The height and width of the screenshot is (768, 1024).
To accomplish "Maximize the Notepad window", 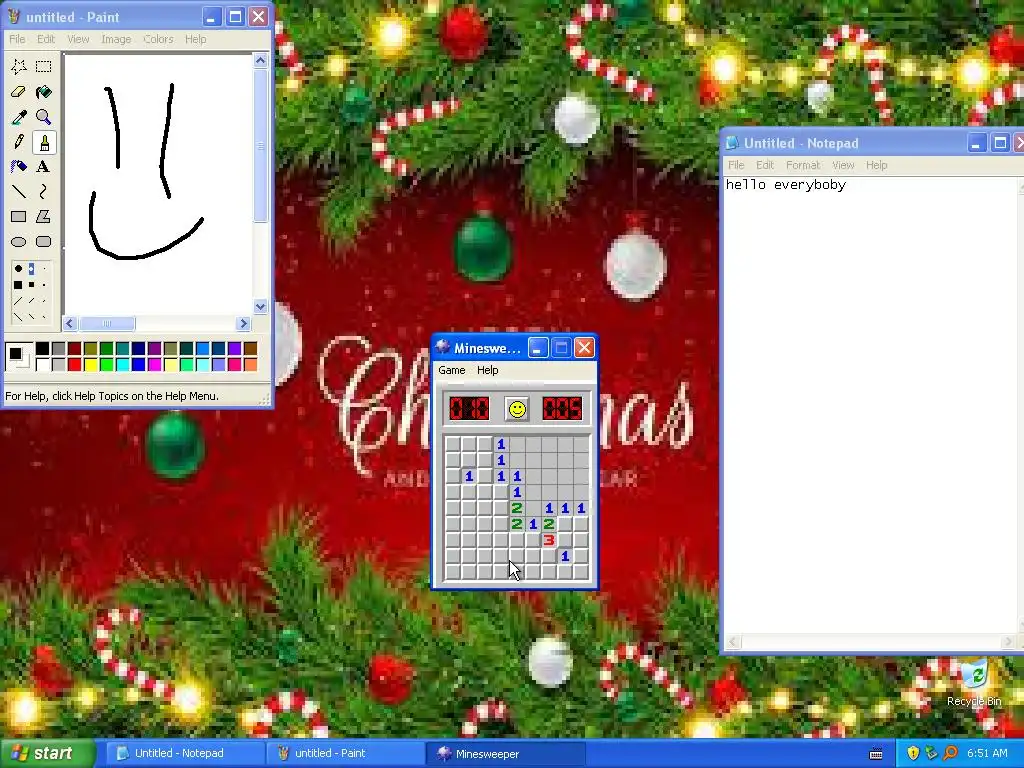I will [999, 143].
